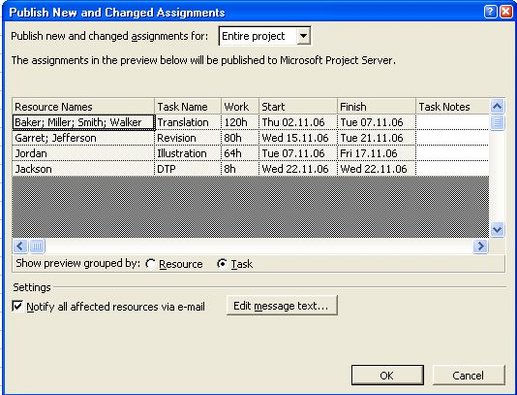Click the Task Notes cell for Translation
Screen dimensions: 517x395
(x=453, y=122)
